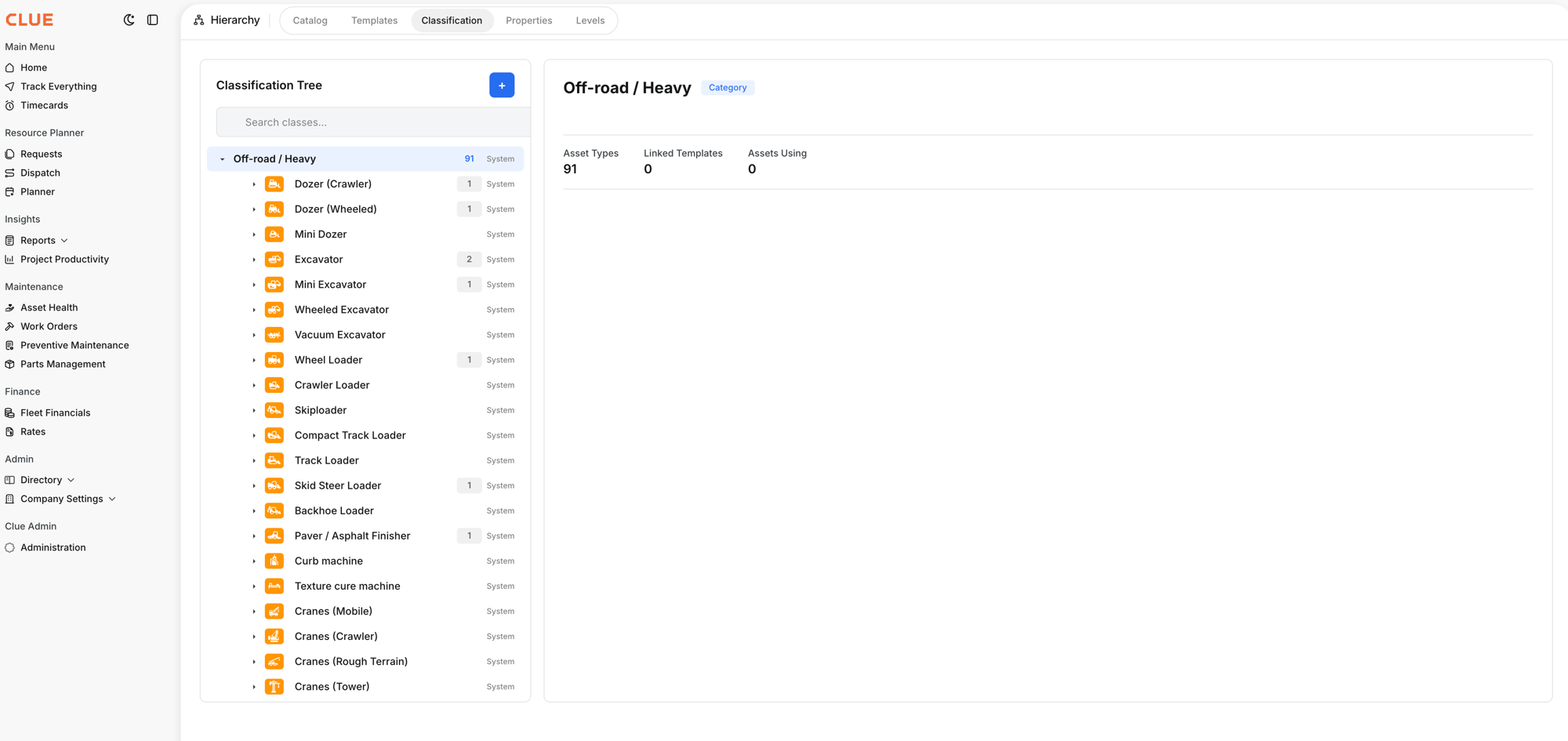Open Work Orders under Maintenance
The image size is (1568, 741).
click(x=49, y=326)
